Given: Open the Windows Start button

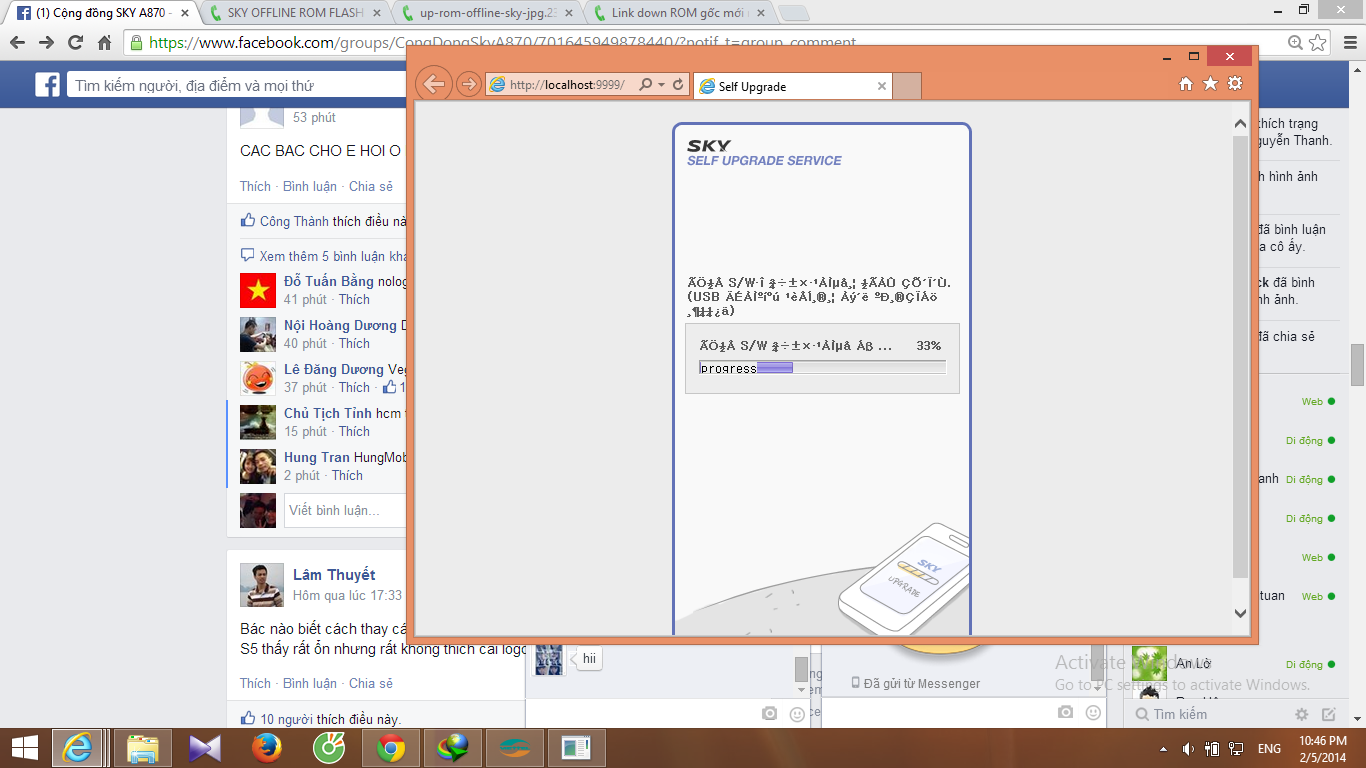Looking at the screenshot, I should coord(25,748).
